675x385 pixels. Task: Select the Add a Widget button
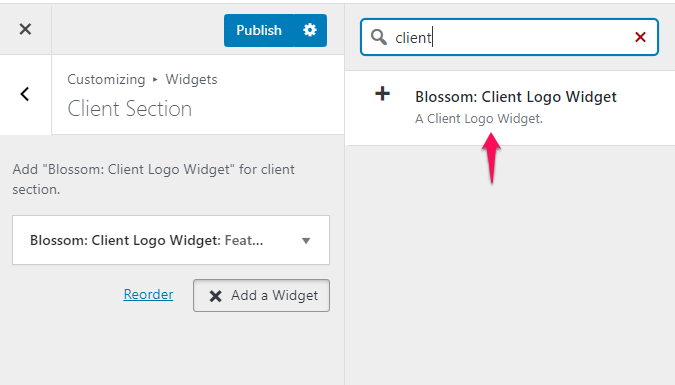click(261, 295)
